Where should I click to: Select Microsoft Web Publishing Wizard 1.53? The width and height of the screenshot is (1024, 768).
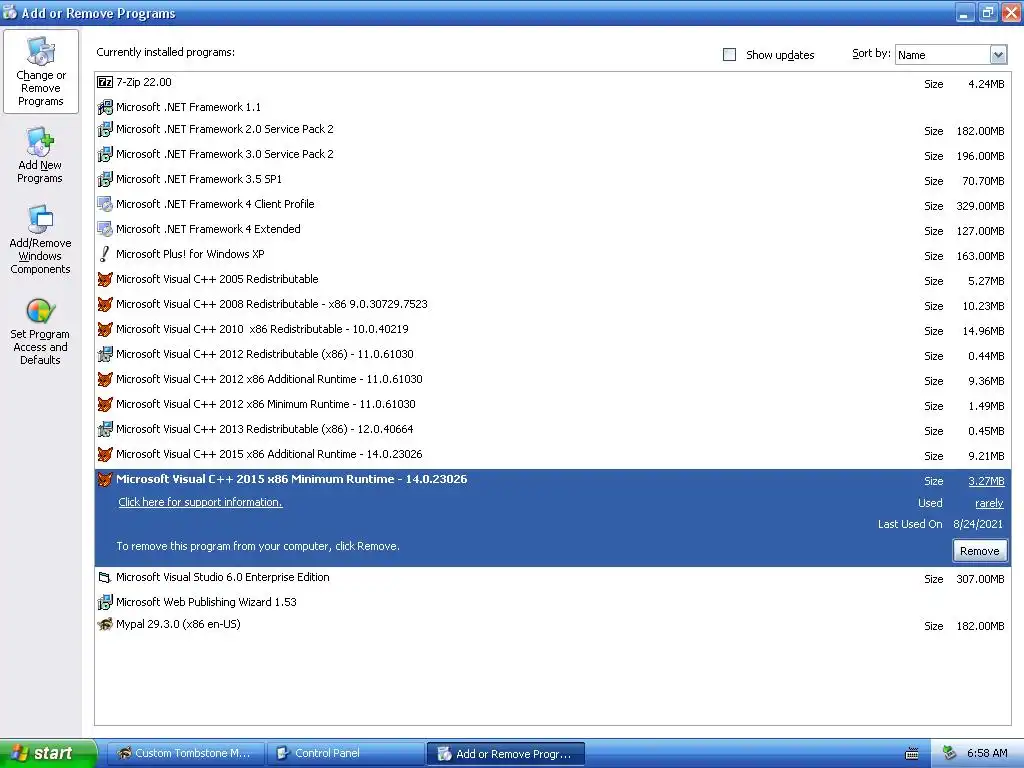pyautogui.click(x=552, y=602)
